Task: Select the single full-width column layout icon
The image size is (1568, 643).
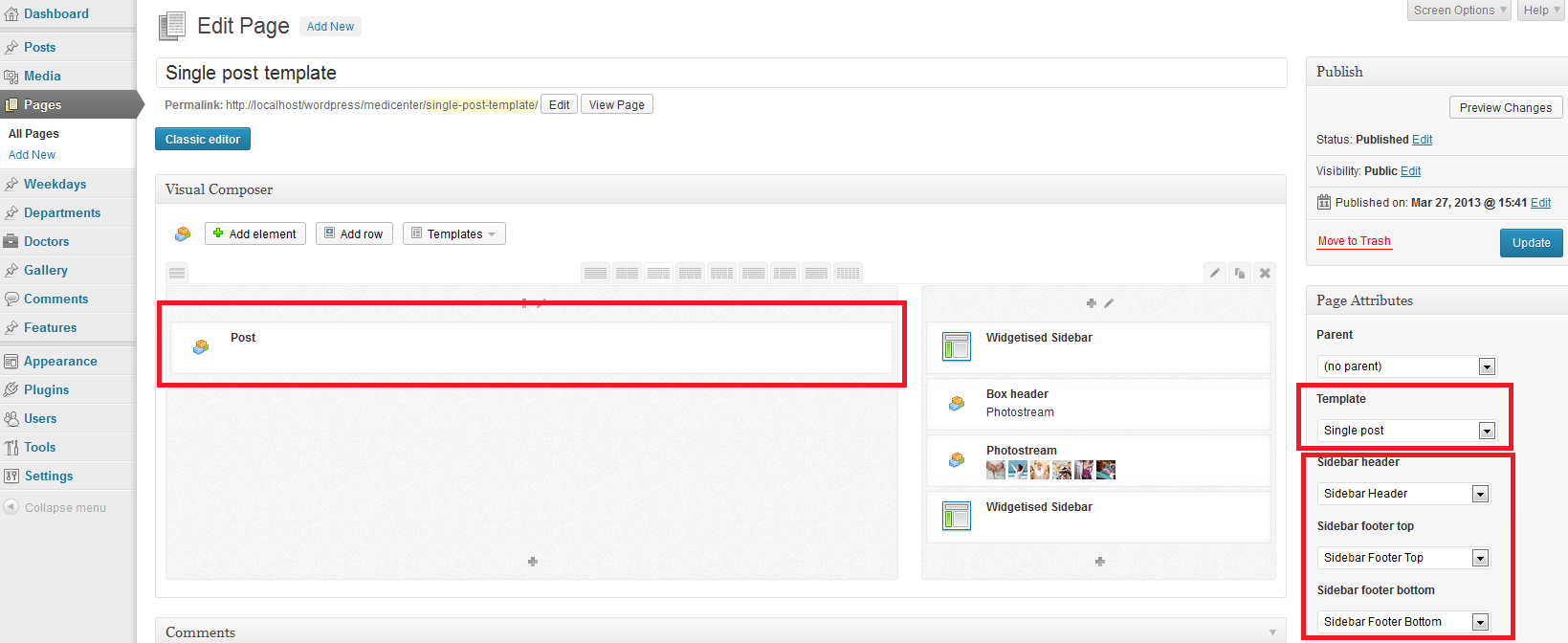Action: pos(595,273)
